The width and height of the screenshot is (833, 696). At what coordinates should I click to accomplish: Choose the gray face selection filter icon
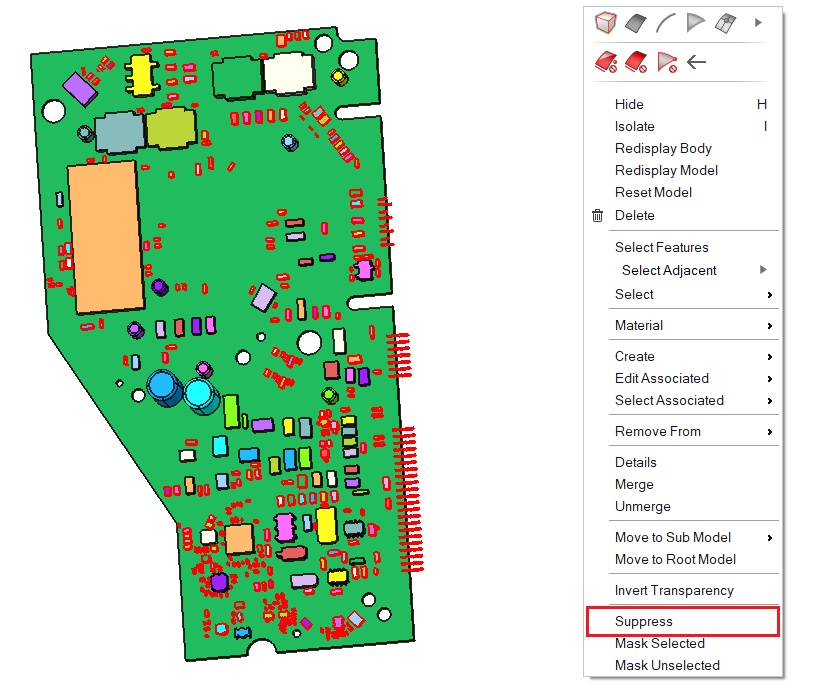pyautogui.click(x=635, y=22)
